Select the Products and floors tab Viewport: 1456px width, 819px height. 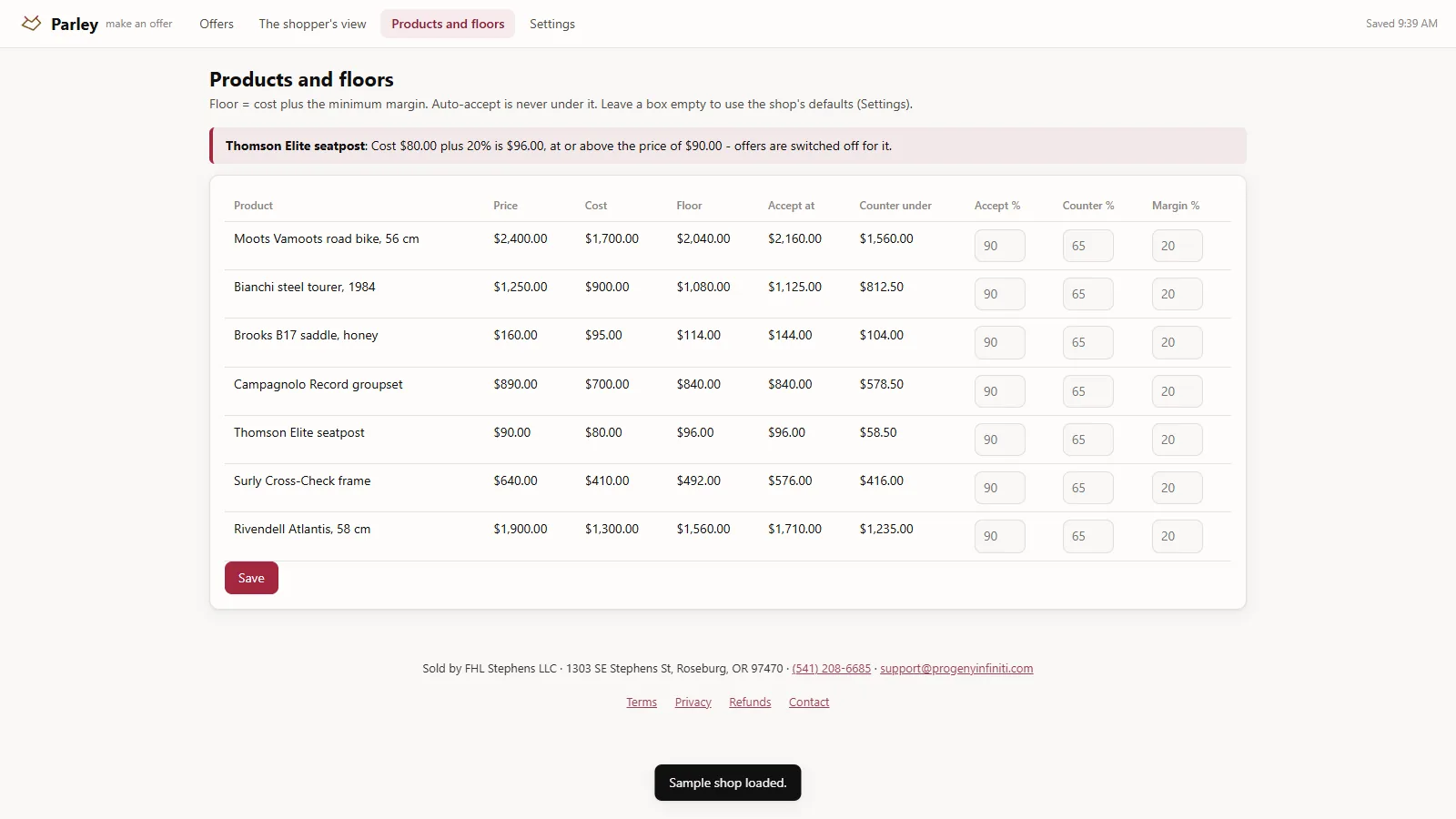[x=448, y=24]
